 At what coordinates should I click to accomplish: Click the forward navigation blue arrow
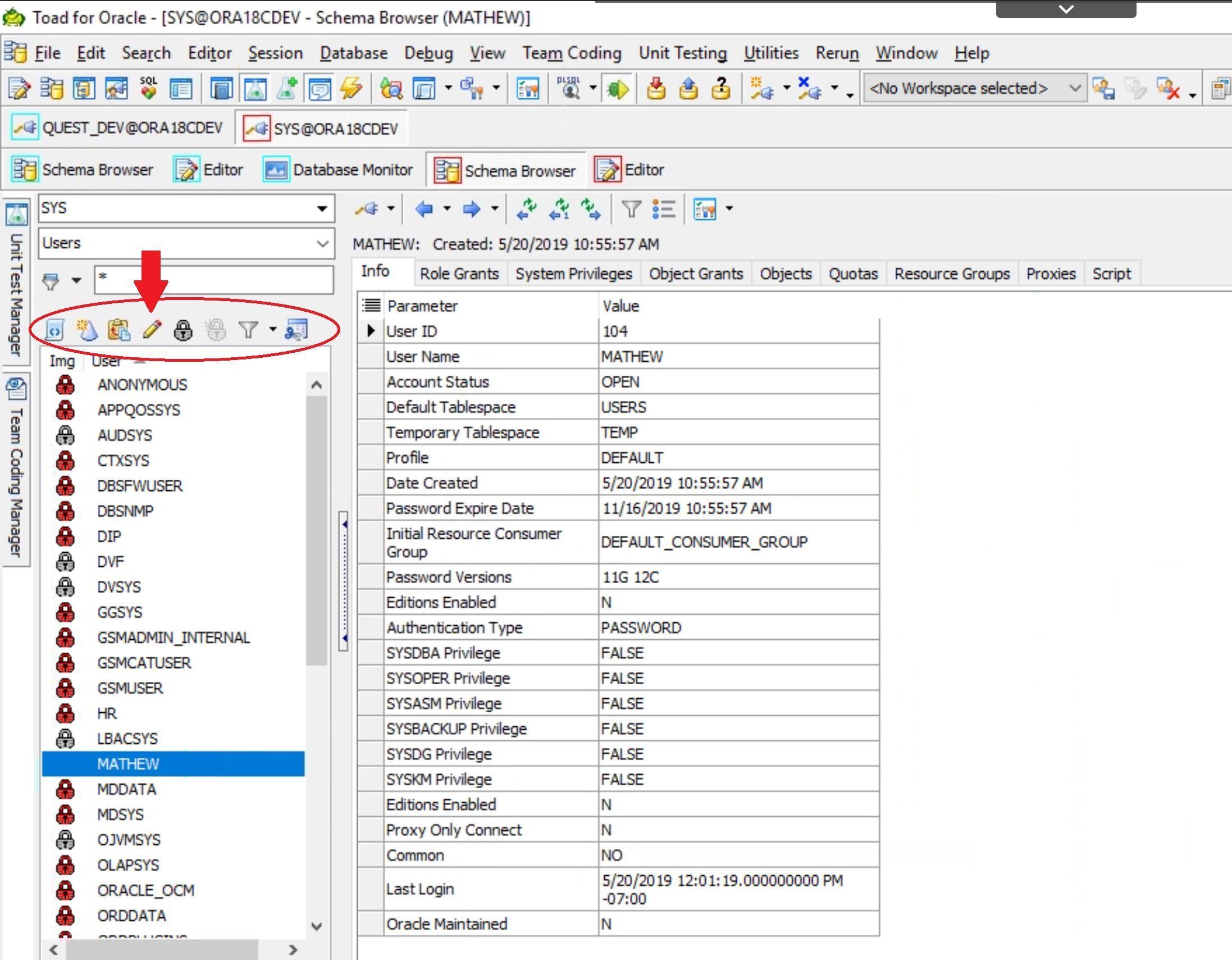472,210
